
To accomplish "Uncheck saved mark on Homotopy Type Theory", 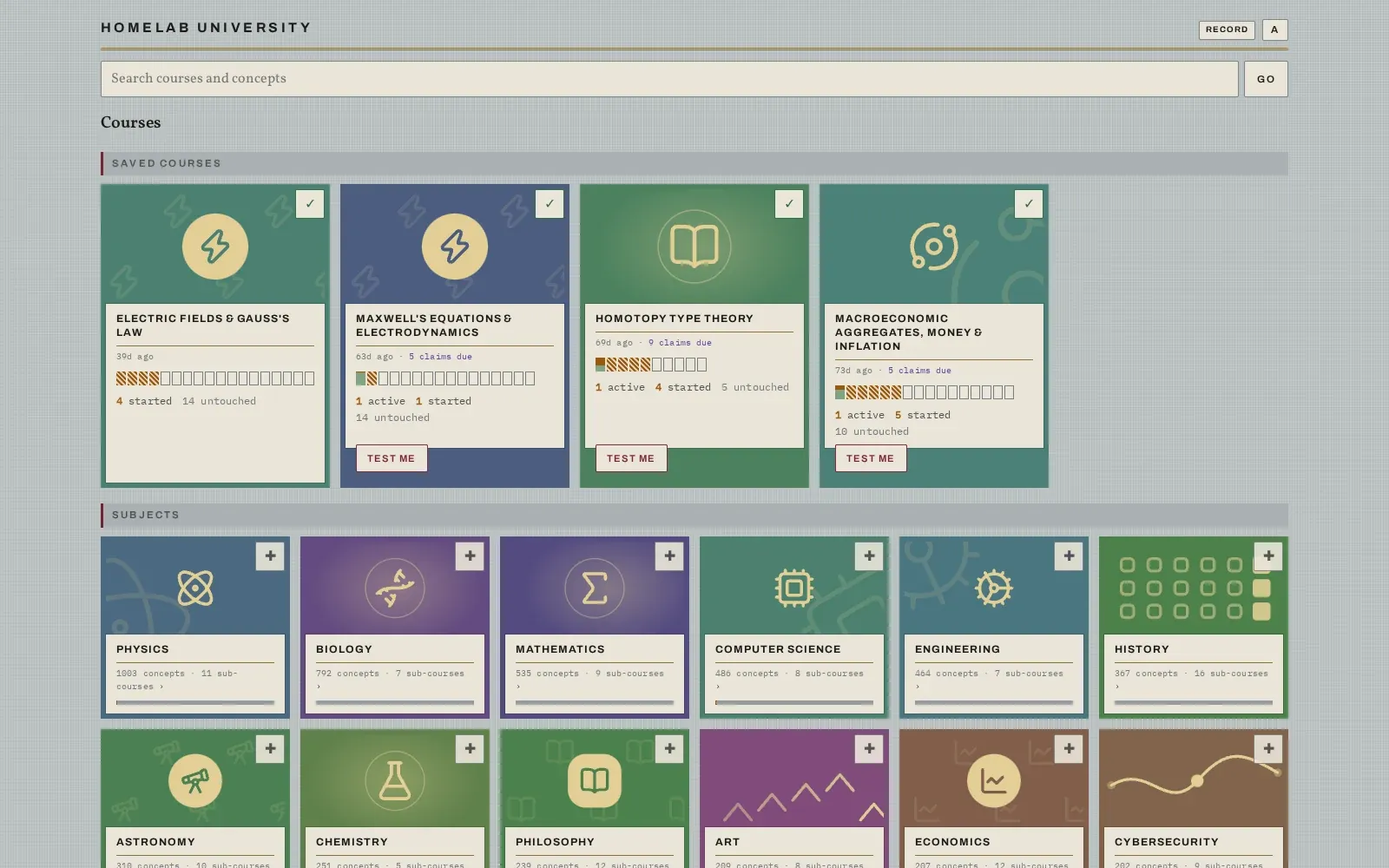I will pyautogui.click(x=789, y=204).
